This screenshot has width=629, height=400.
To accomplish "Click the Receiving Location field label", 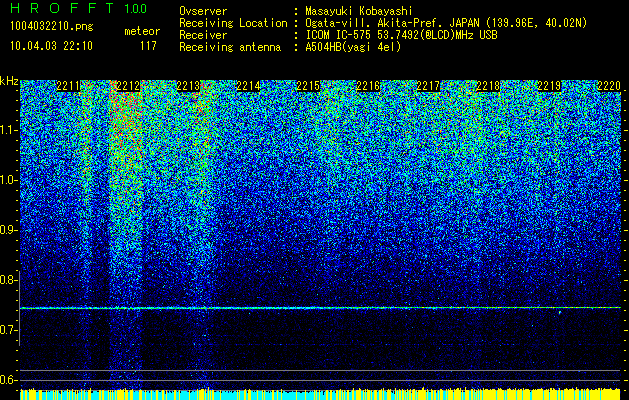I will click(x=233, y=23).
